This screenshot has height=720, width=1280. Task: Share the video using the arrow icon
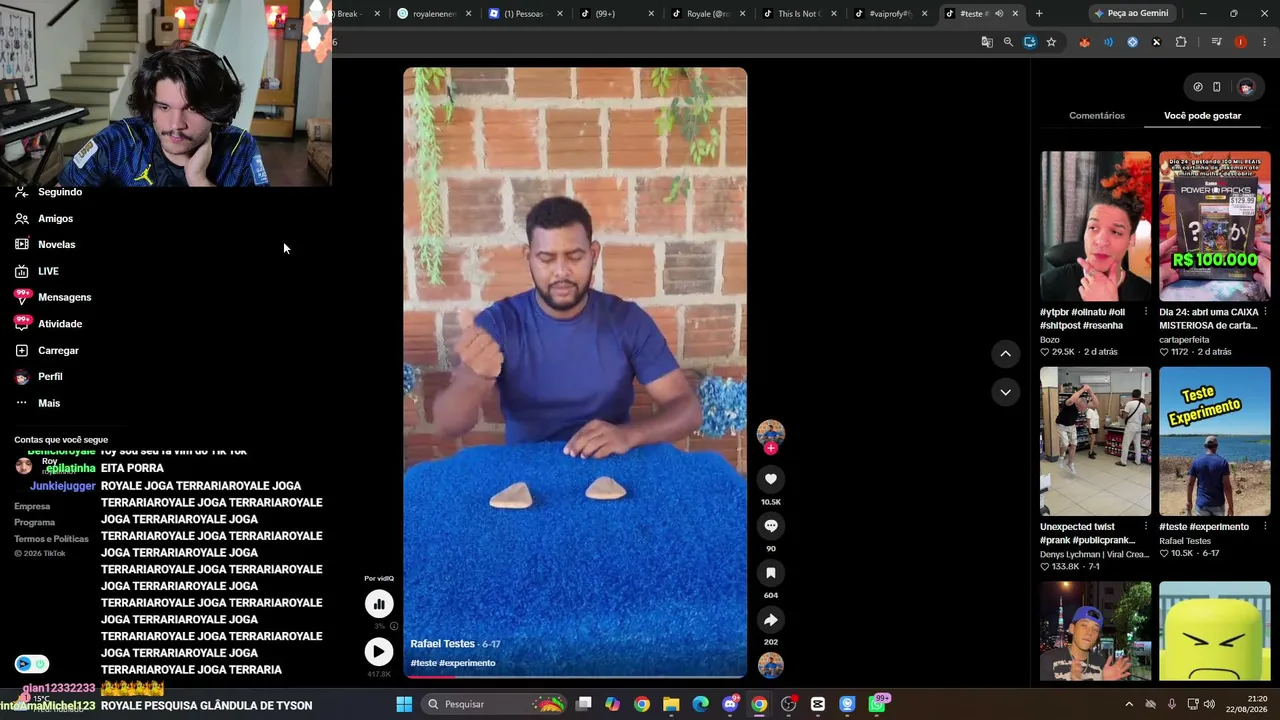[770, 620]
